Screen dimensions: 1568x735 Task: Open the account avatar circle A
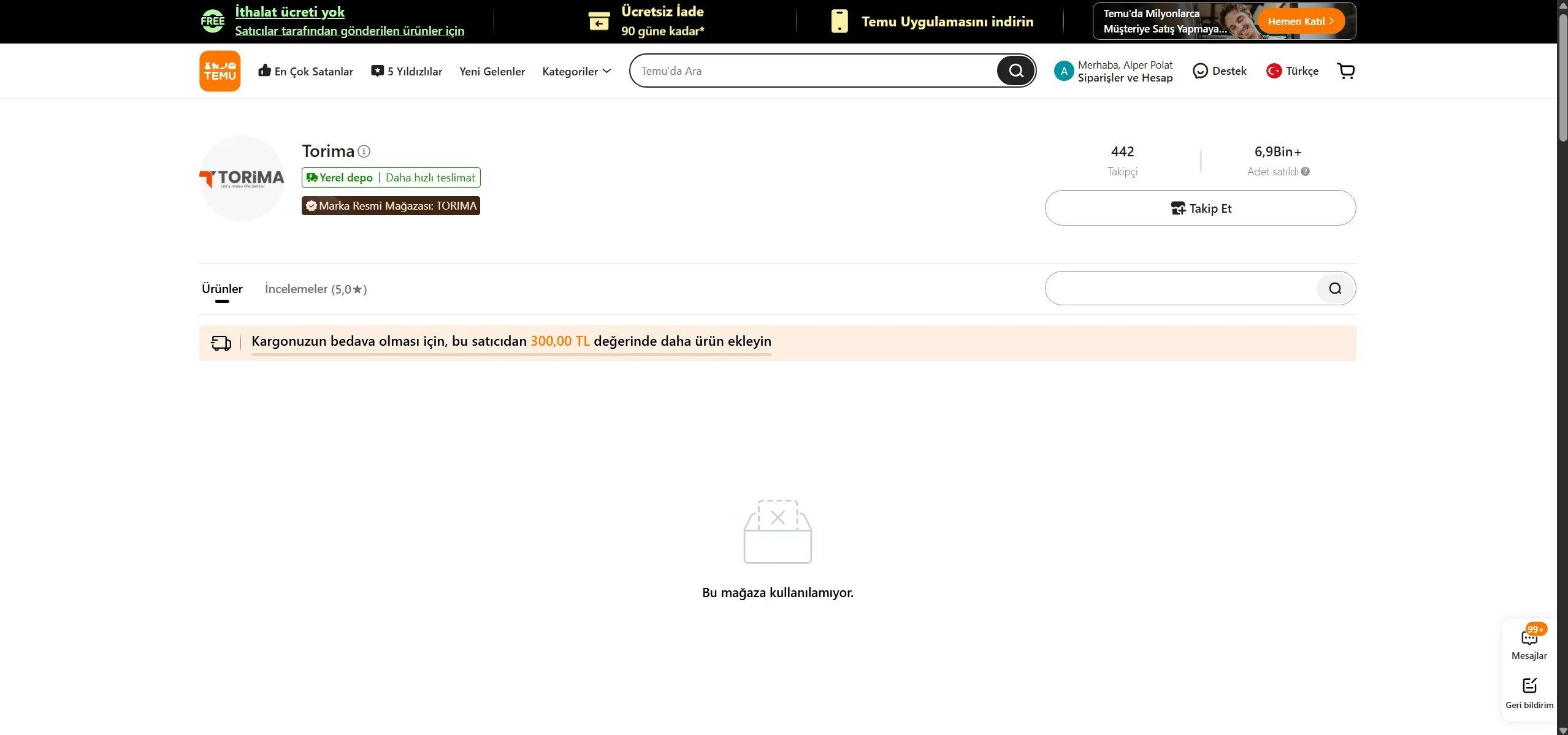pyautogui.click(x=1064, y=71)
